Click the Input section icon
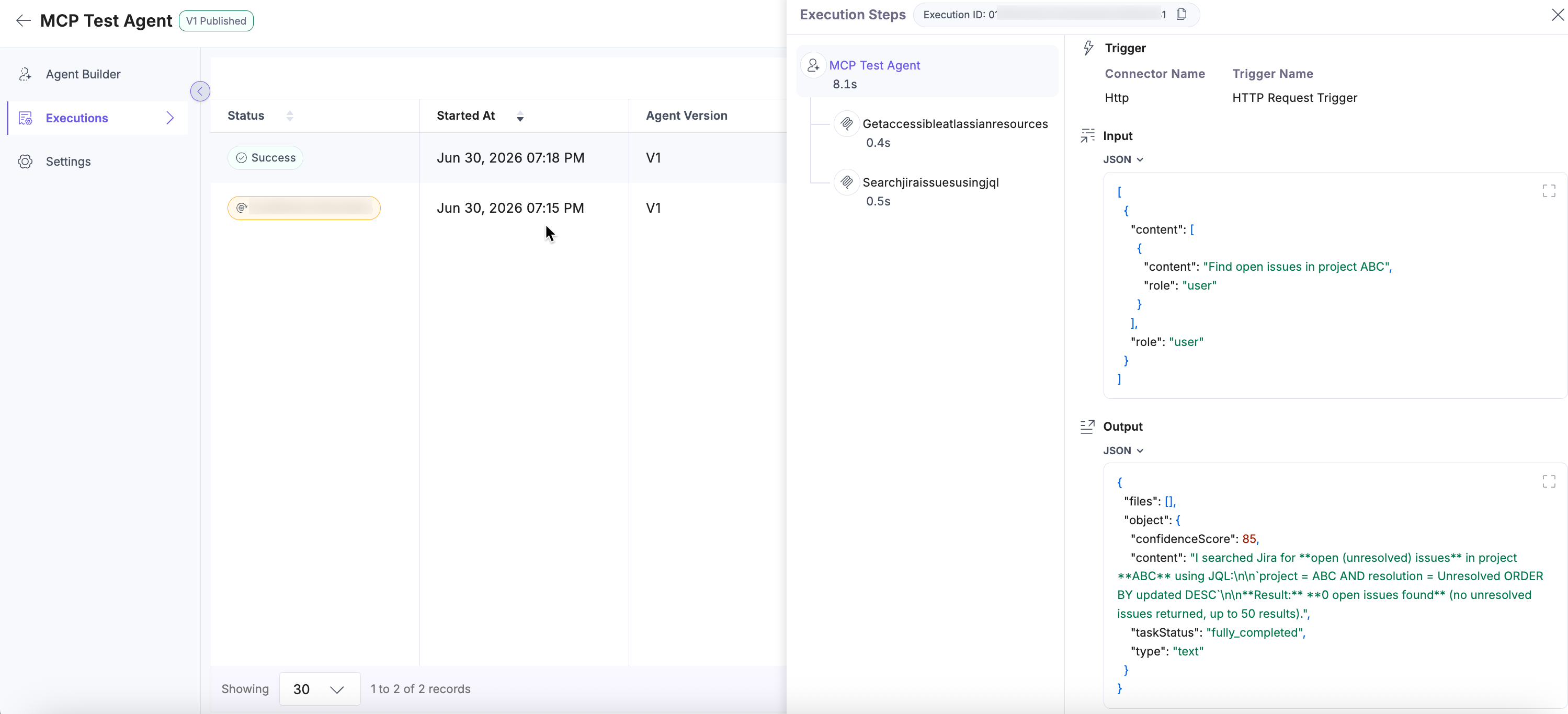 (x=1088, y=135)
